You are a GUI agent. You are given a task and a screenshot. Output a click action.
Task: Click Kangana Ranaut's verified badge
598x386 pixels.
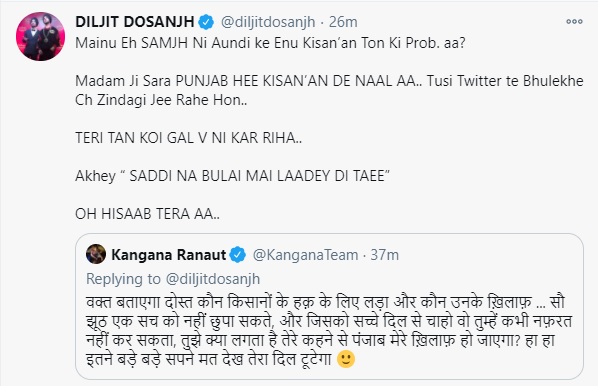tap(238, 255)
